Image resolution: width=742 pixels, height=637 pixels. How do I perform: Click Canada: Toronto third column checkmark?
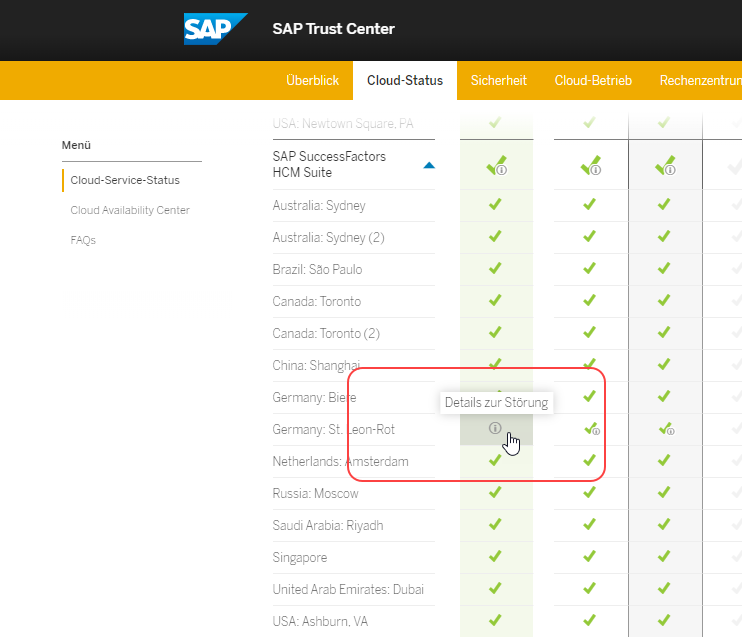pos(664,300)
